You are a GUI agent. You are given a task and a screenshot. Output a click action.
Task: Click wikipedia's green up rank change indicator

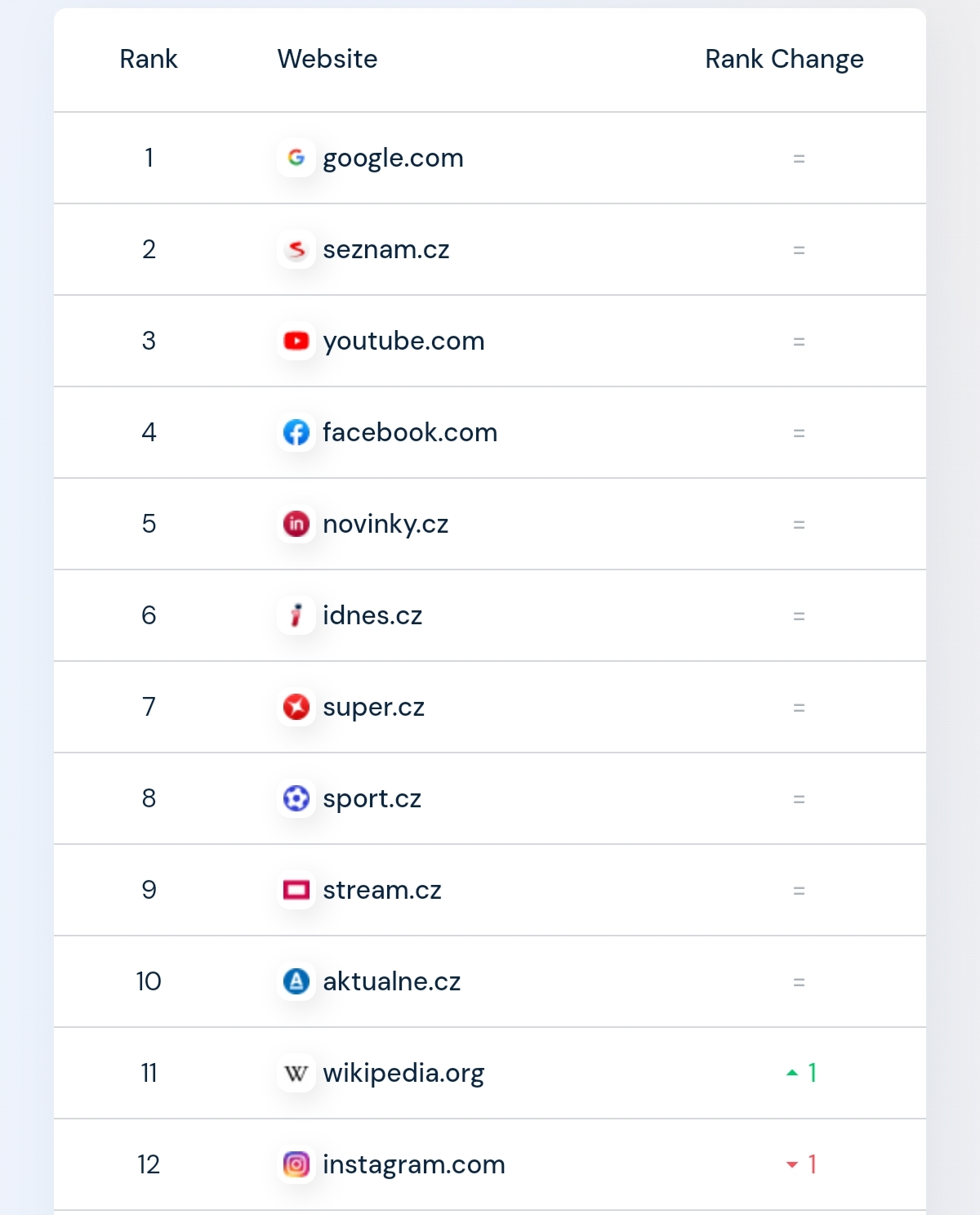(x=801, y=1073)
